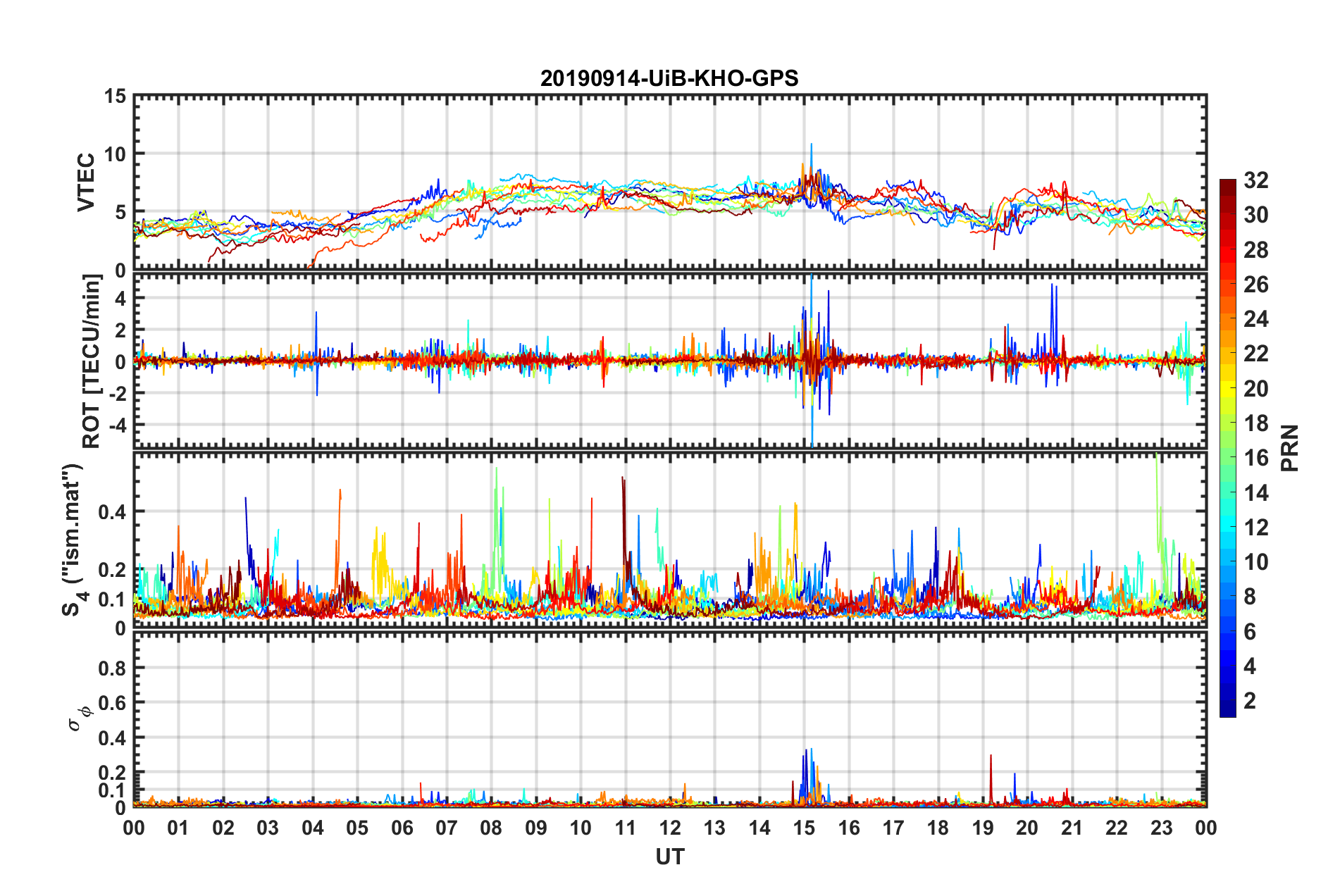This screenshot has height=896, width=1340.
Task: Click S4 panel y-axis tick "0.2"
Action: [x=112, y=571]
